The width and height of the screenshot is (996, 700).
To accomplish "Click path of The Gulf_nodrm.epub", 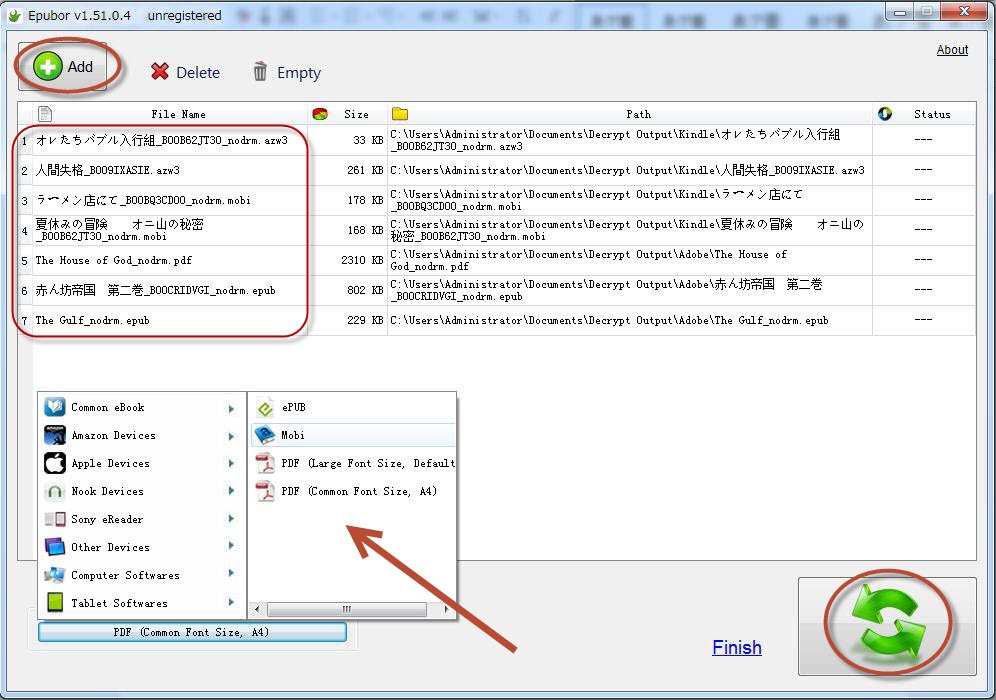I will [x=609, y=320].
